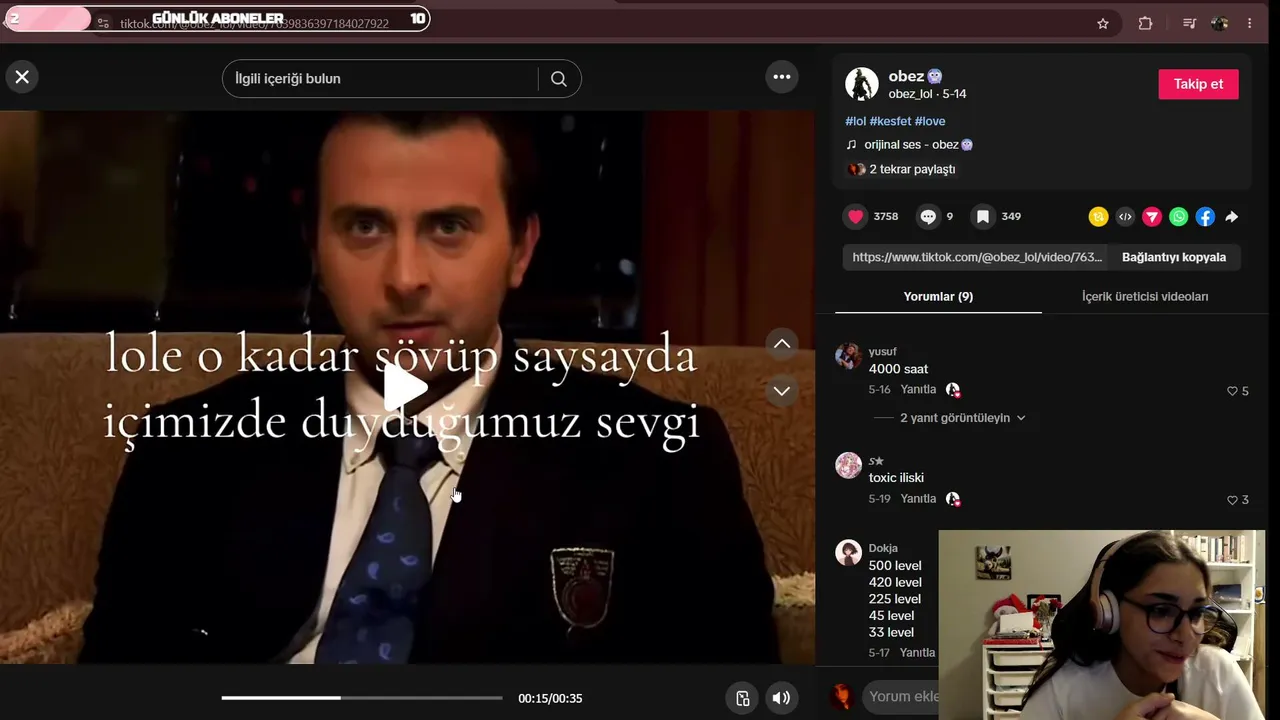Open the #love hashtag
Image resolution: width=1280 pixels, height=720 pixels.
(x=930, y=121)
